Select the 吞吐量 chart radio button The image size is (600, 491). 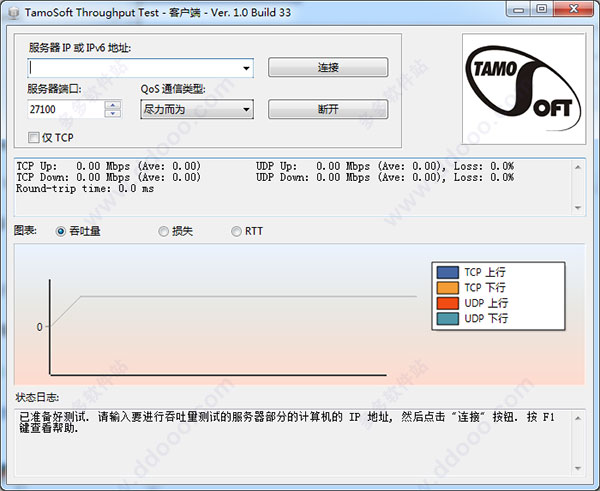pyautogui.click(x=60, y=231)
